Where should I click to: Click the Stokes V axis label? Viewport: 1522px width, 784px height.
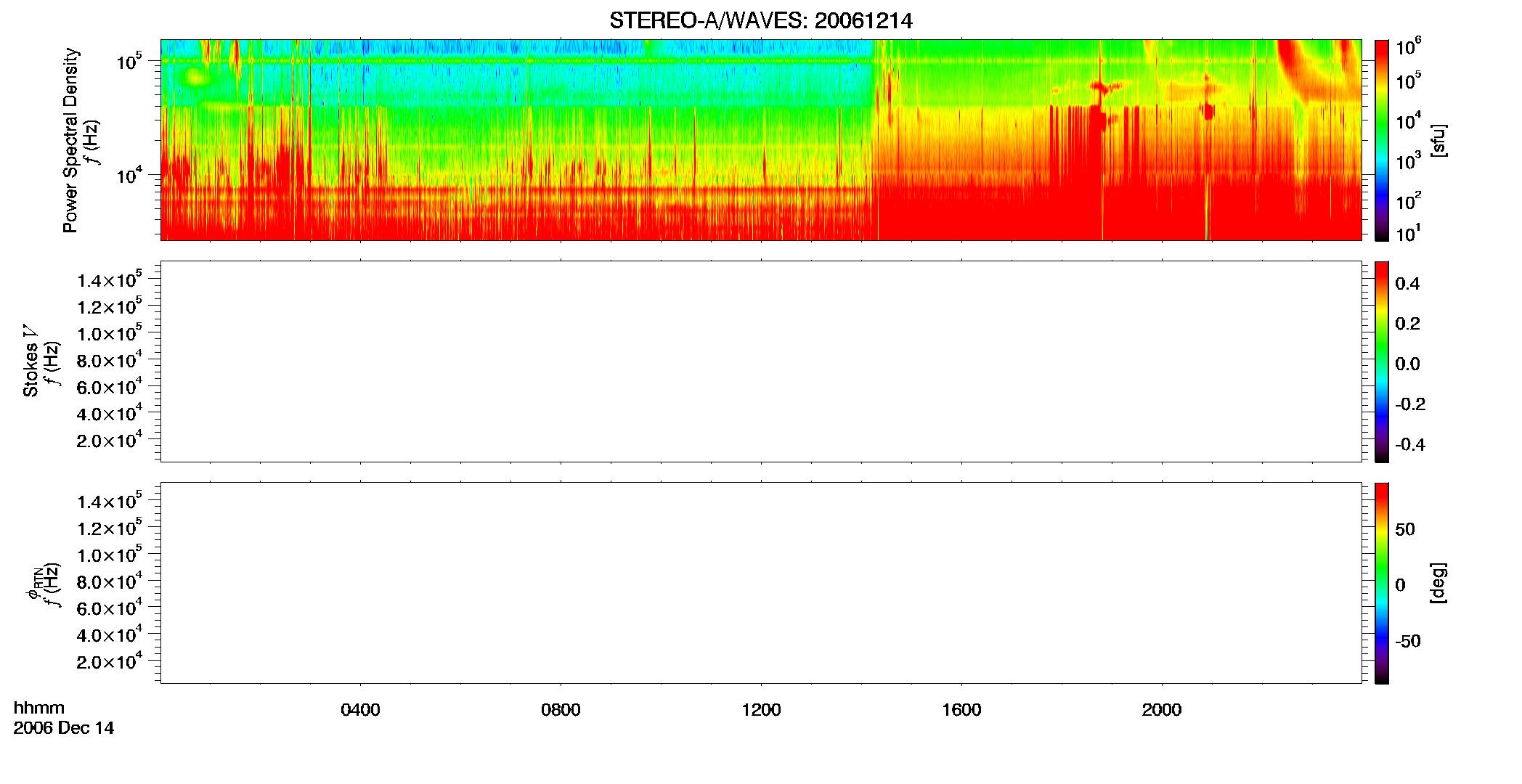pyautogui.click(x=30, y=361)
